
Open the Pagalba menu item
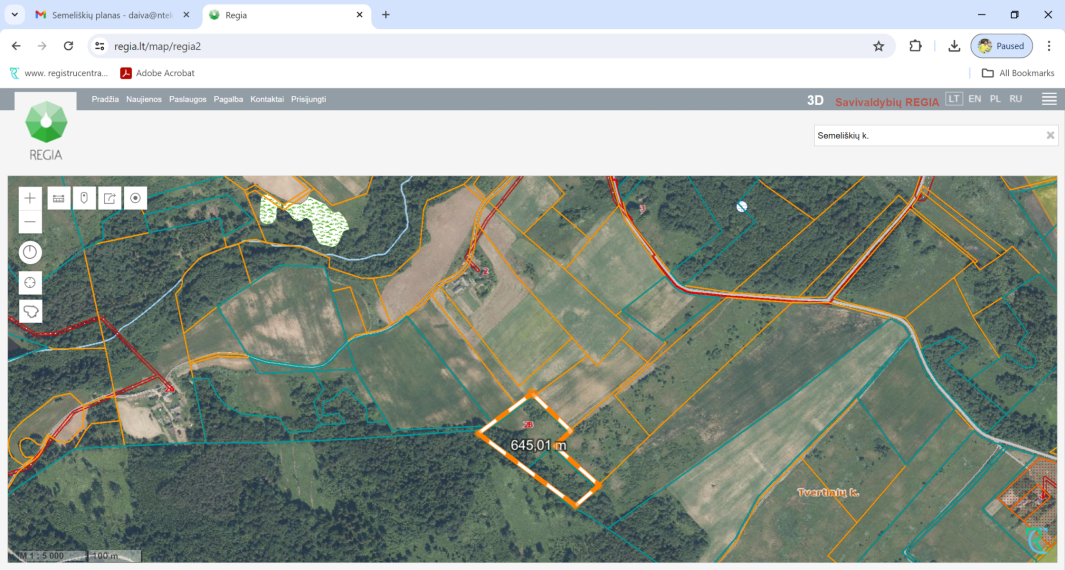point(228,99)
